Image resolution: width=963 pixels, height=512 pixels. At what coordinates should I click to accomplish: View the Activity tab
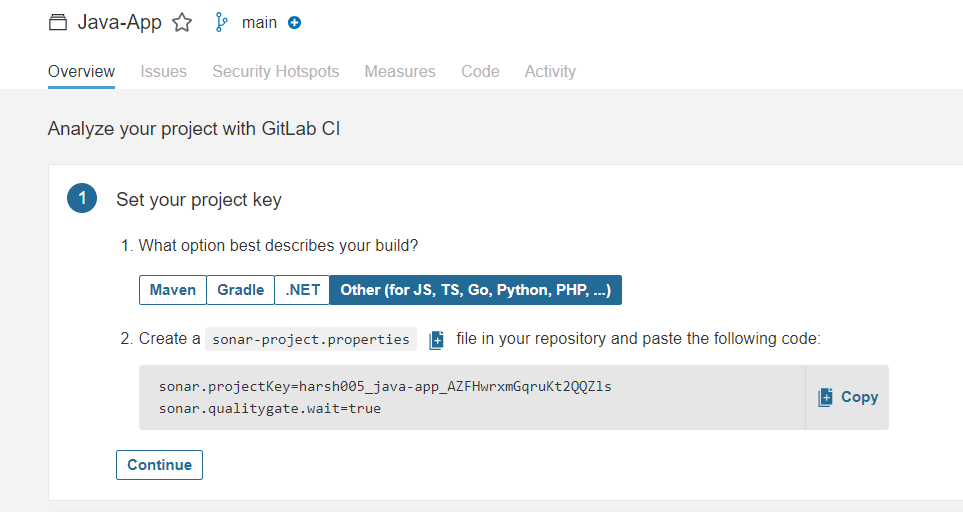coord(550,71)
